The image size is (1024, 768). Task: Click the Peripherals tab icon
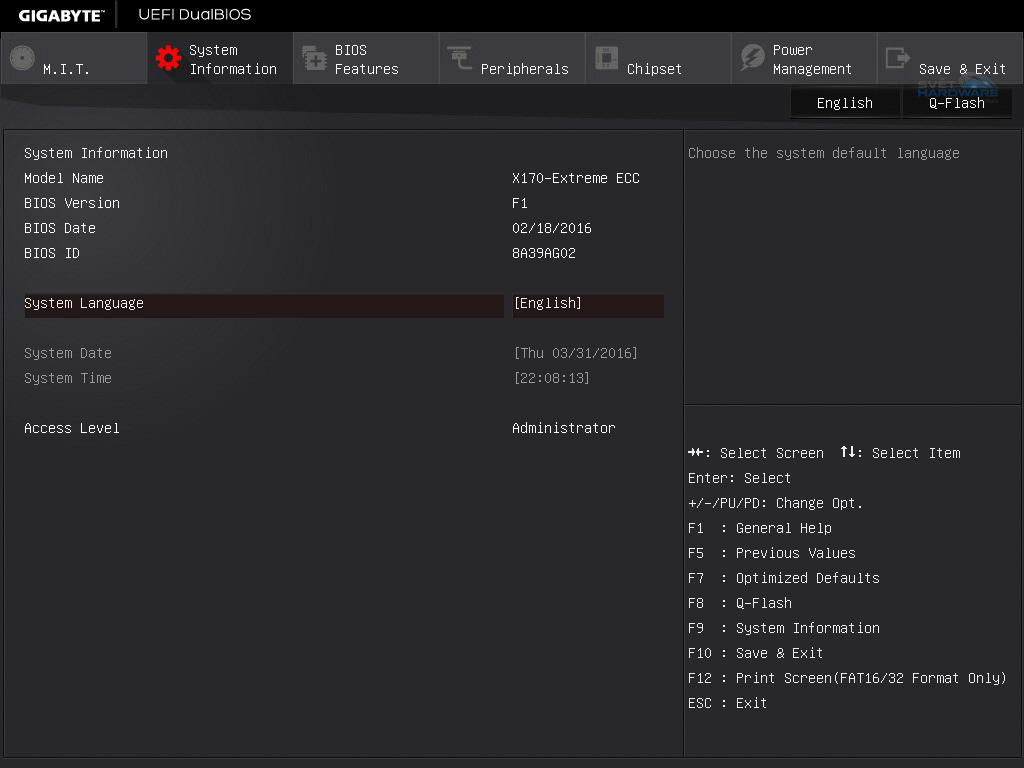[460, 59]
